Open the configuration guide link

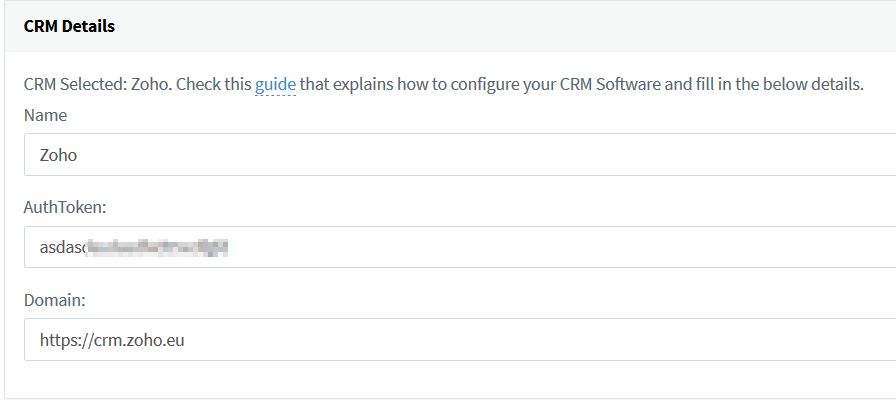275,85
